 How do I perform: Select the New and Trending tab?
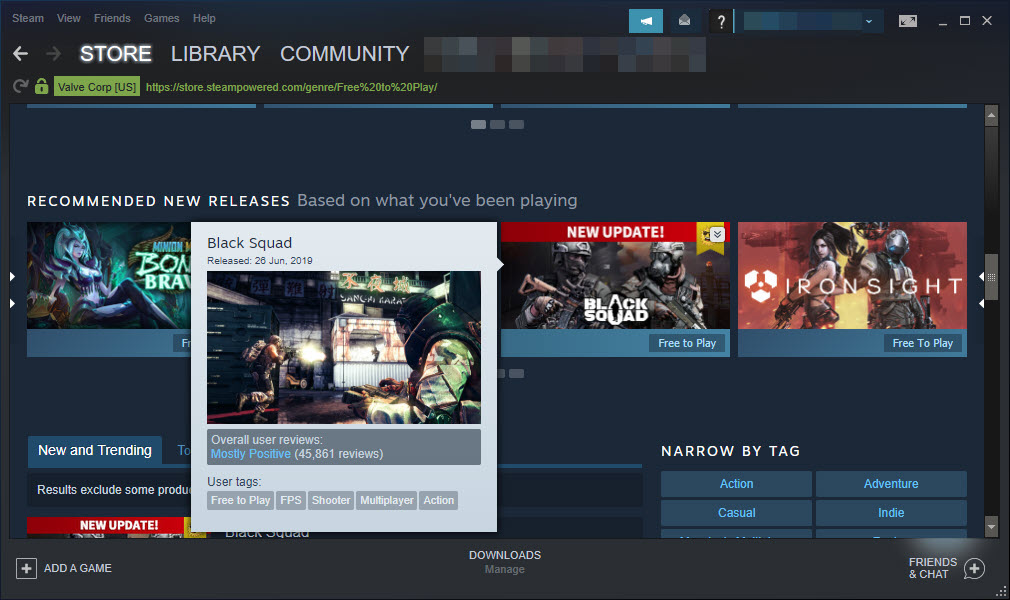(x=94, y=450)
